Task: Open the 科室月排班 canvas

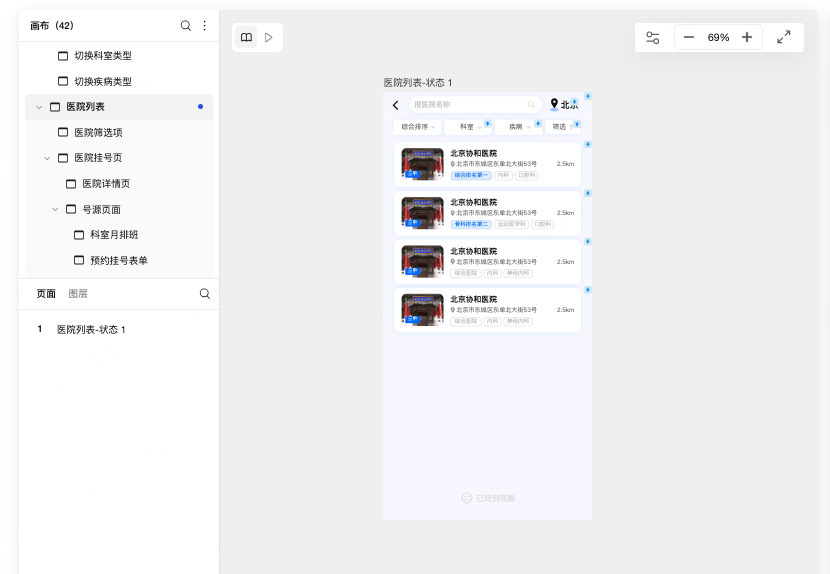Action: click(114, 235)
